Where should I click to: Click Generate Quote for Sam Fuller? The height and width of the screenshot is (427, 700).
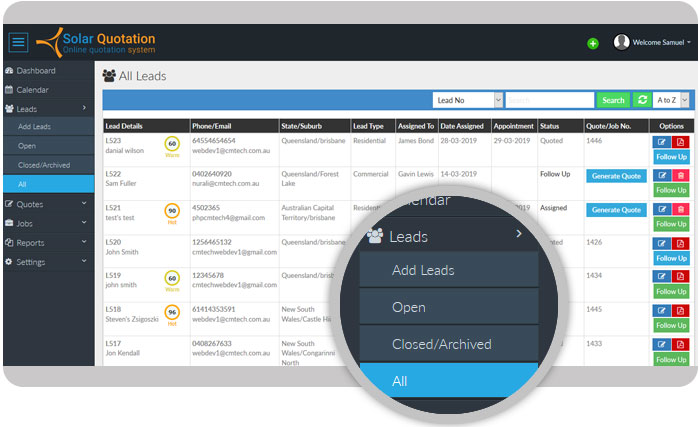pos(616,176)
